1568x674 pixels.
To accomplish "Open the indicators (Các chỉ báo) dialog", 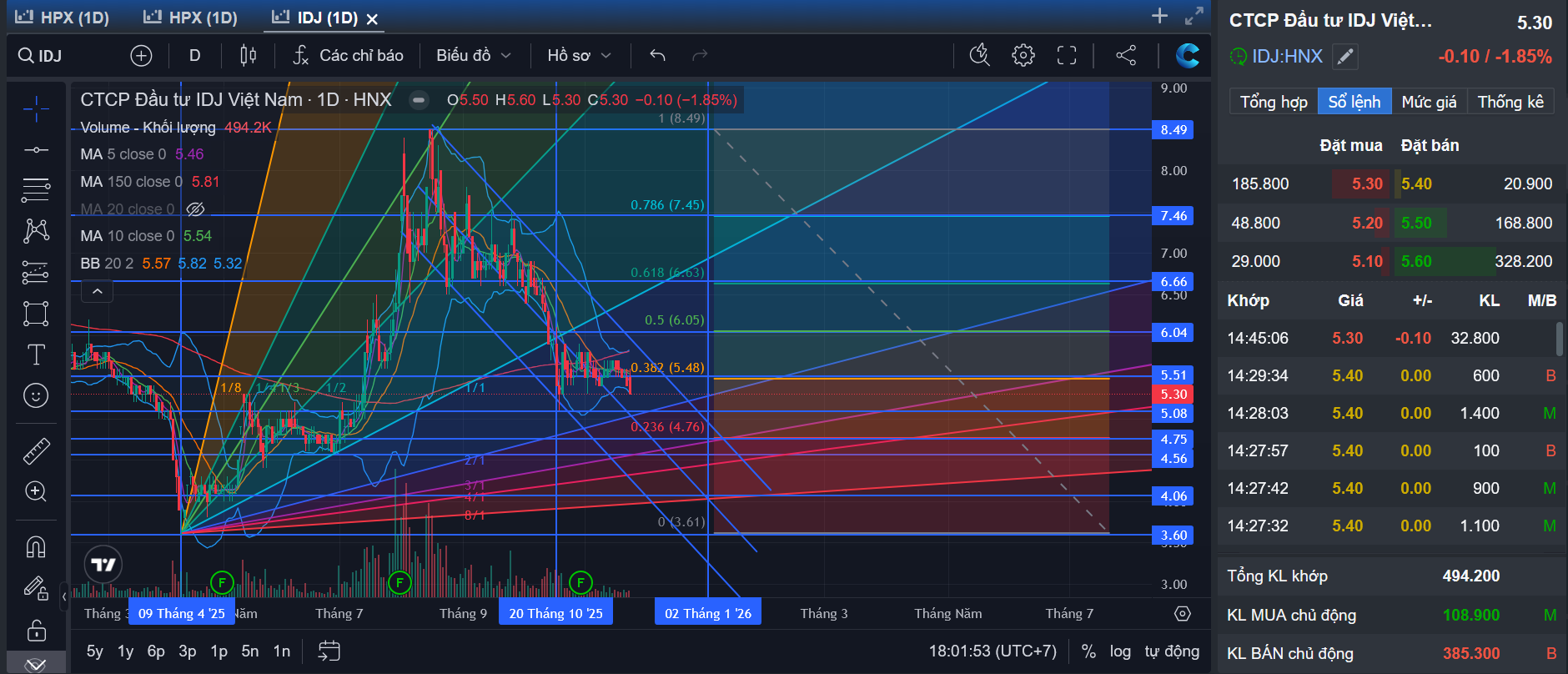I will click(348, 56).
